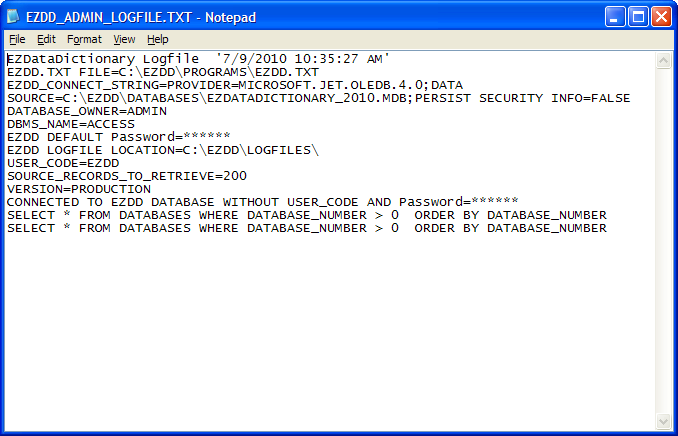Click the scroll up arrow
Screen dimensions: 678x436
point(663,60)
